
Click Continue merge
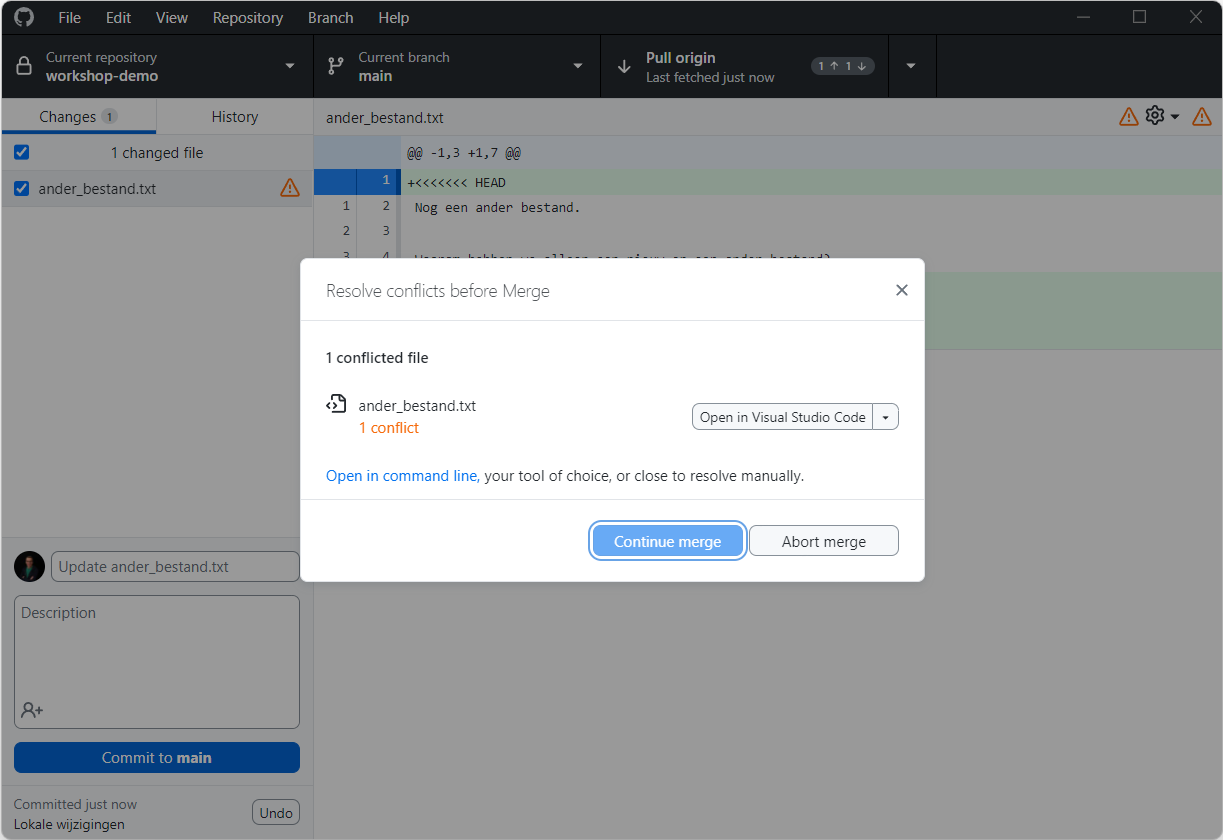coord(667,540)
